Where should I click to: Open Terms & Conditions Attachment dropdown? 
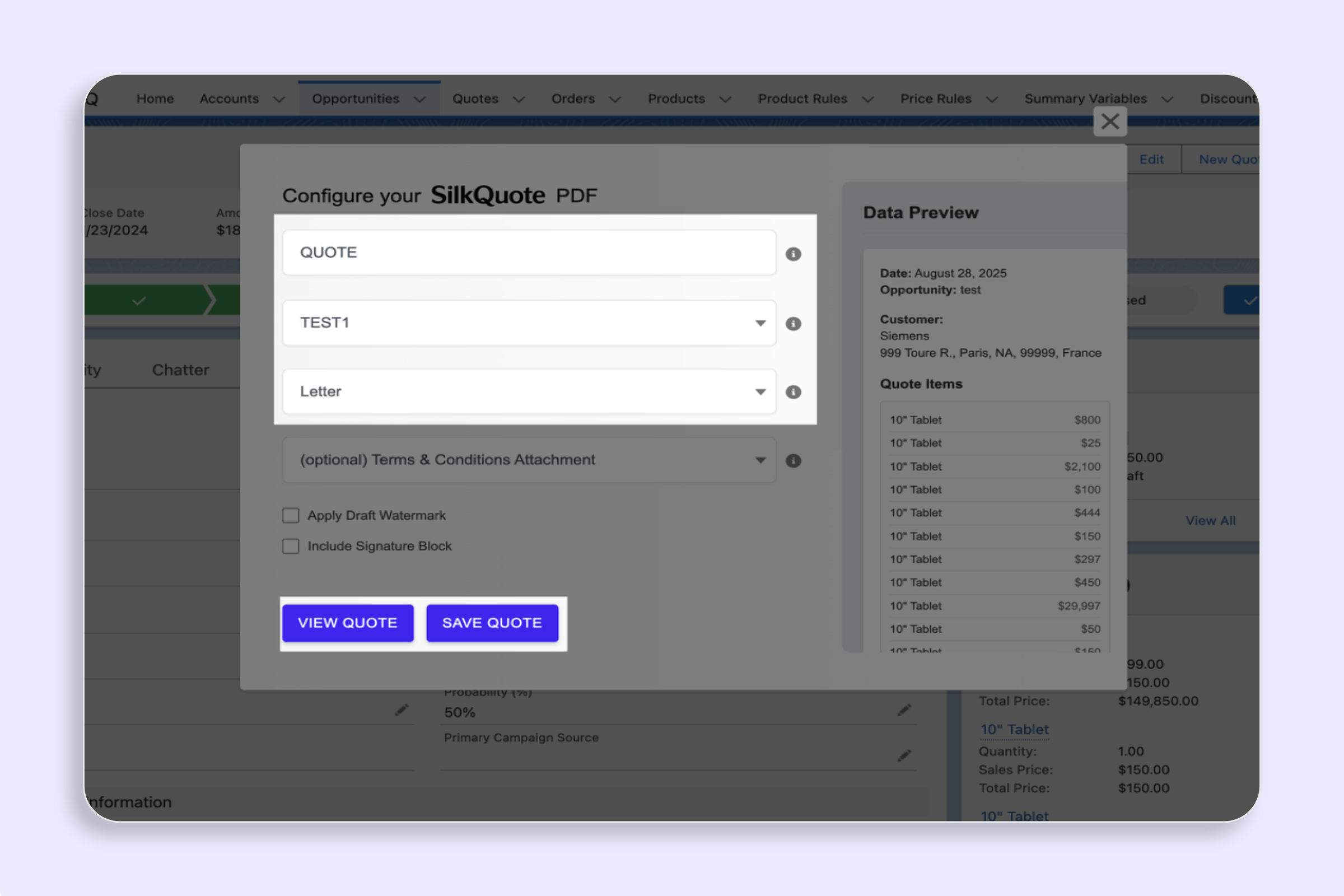click(529, 460)
